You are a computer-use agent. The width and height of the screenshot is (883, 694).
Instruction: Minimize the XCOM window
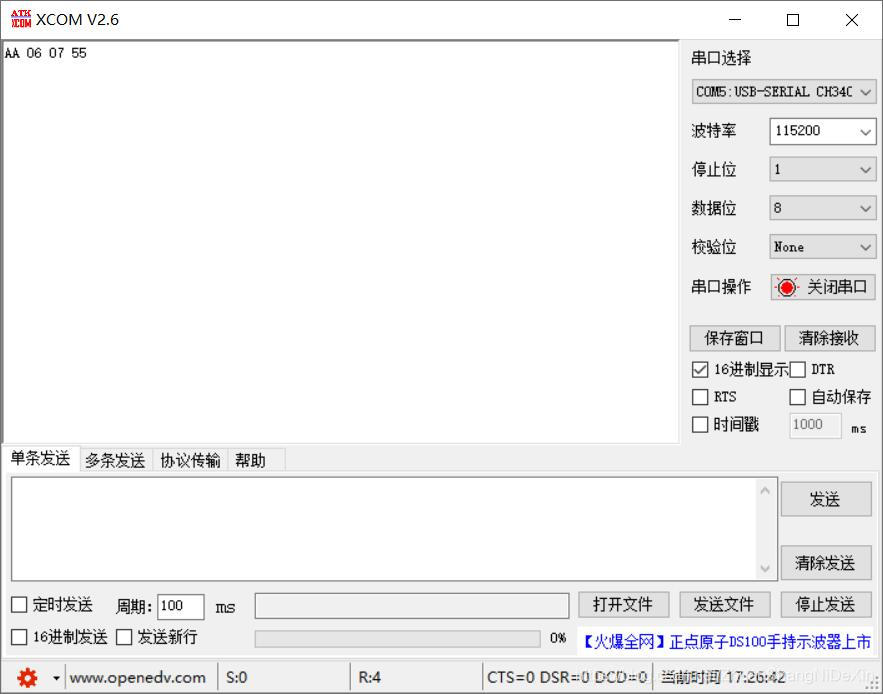coord(735,20)
